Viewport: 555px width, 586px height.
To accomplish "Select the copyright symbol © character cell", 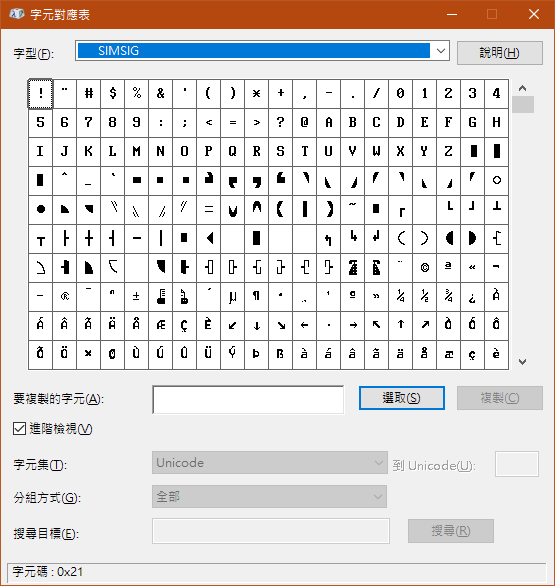I will (x=424, y=268).
